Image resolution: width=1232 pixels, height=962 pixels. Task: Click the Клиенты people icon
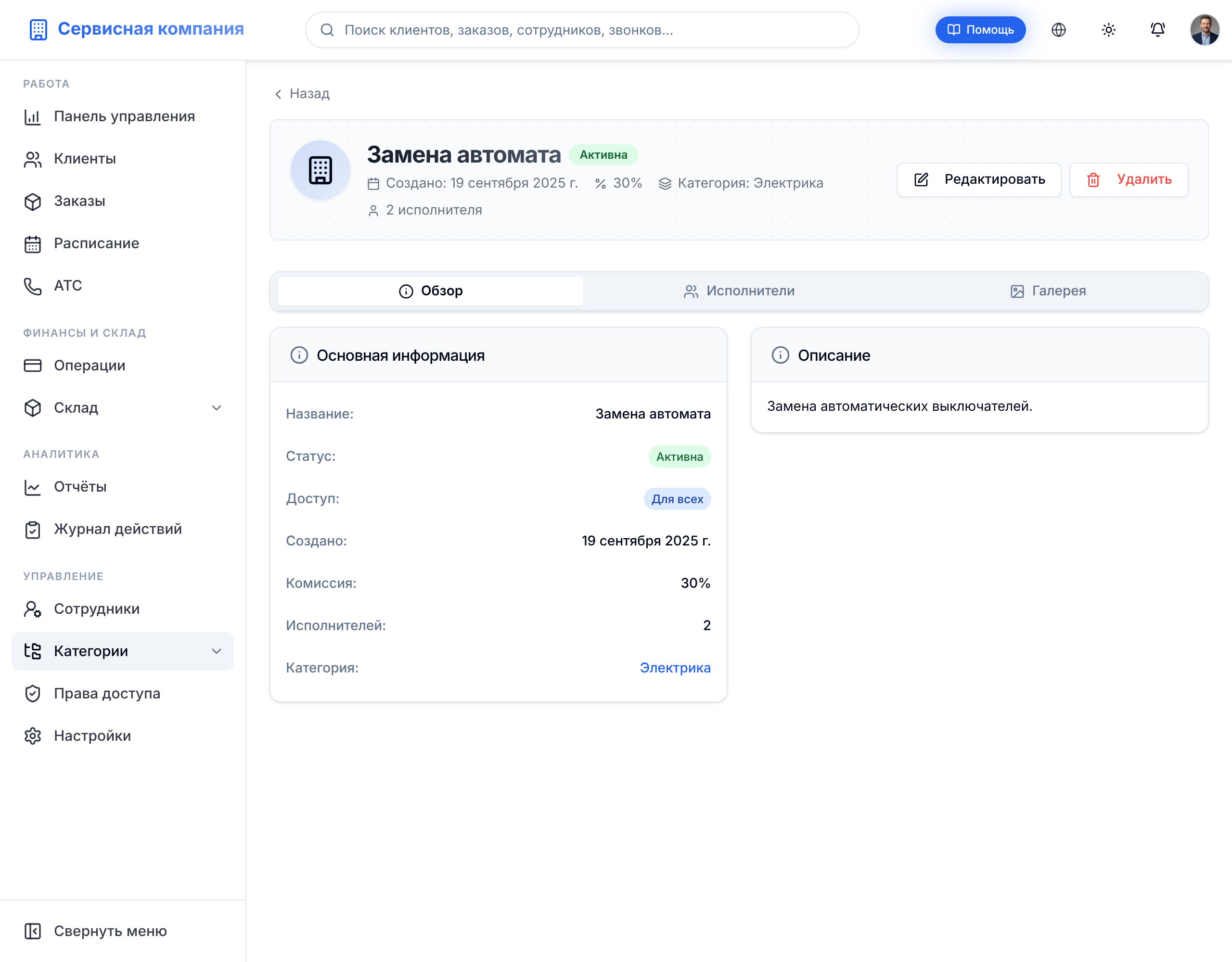click(x=33, y=159)
